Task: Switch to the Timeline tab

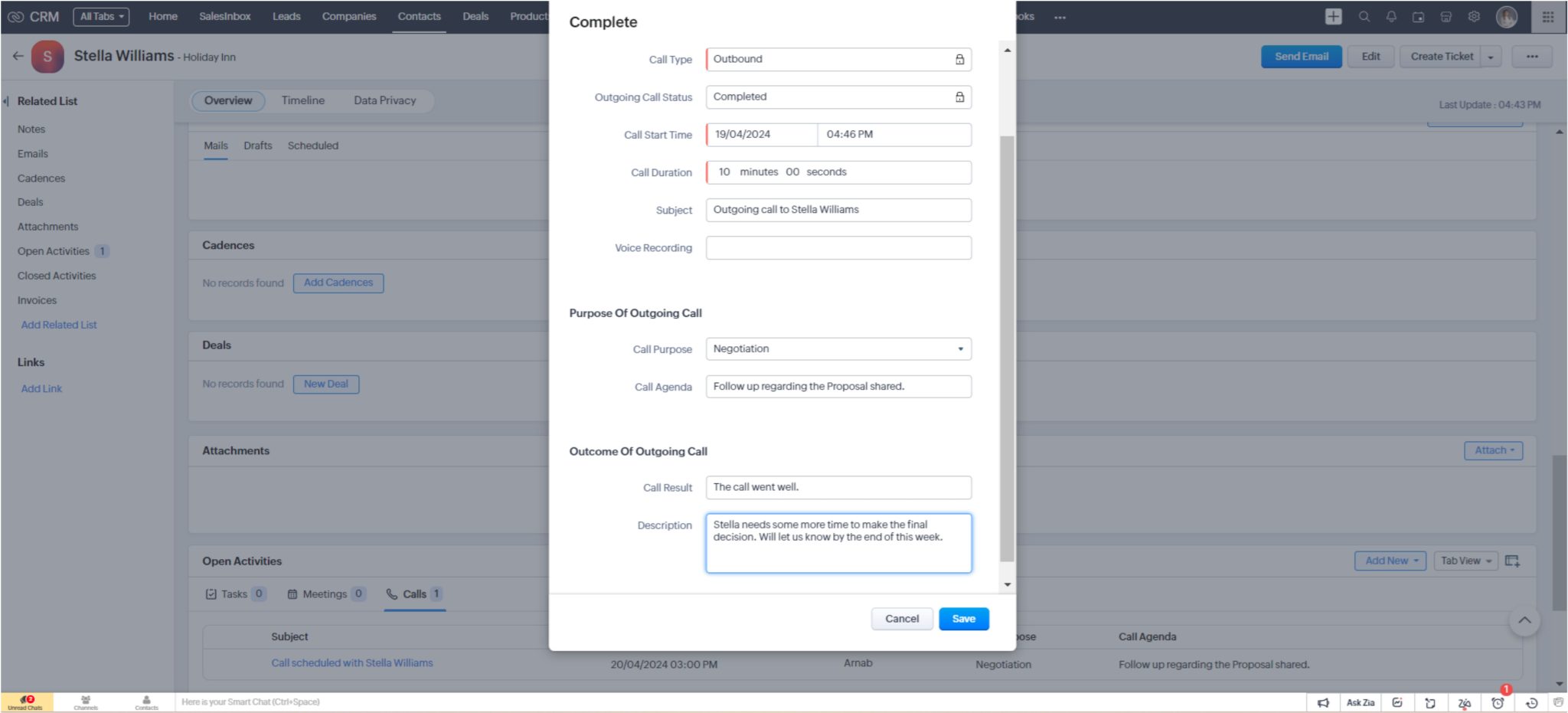Action: pos(302,100)
